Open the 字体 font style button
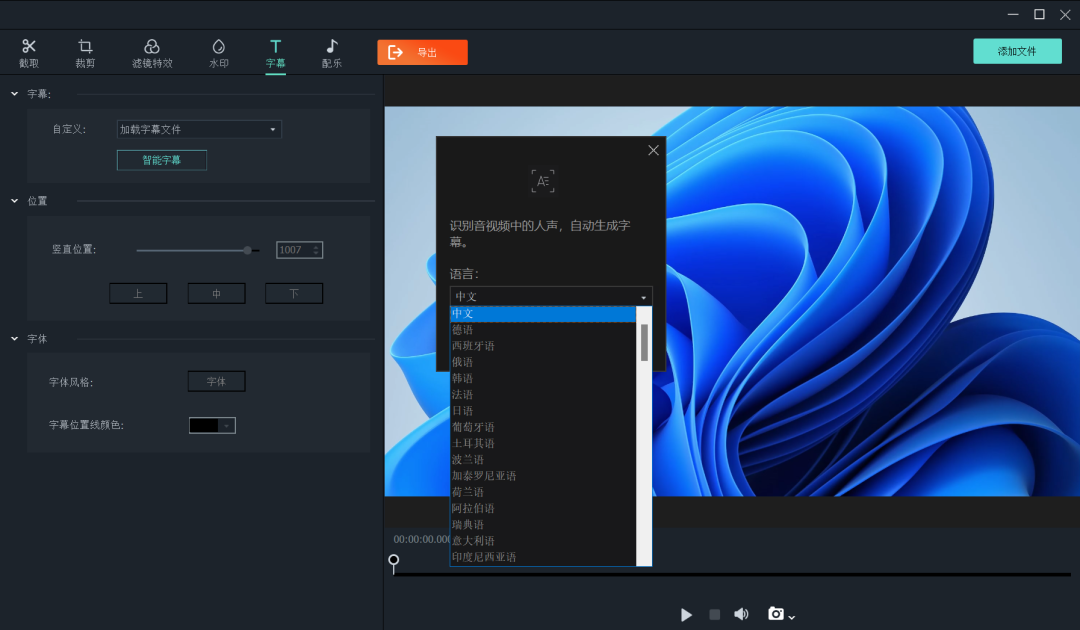1080x630 pixels. coord(216,381)
